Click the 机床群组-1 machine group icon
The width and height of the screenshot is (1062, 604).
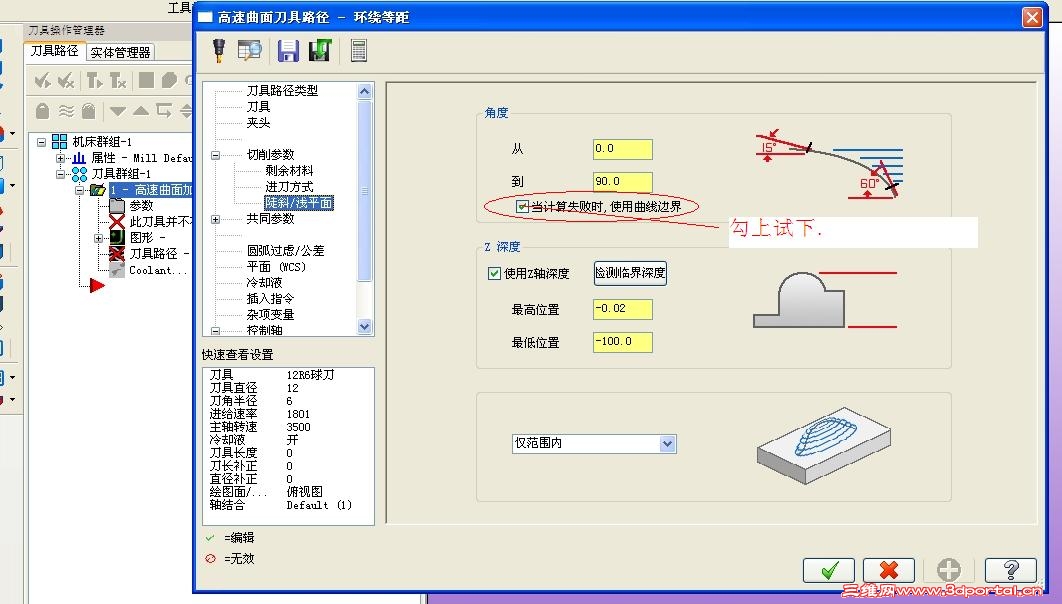(x=60, y=142)
